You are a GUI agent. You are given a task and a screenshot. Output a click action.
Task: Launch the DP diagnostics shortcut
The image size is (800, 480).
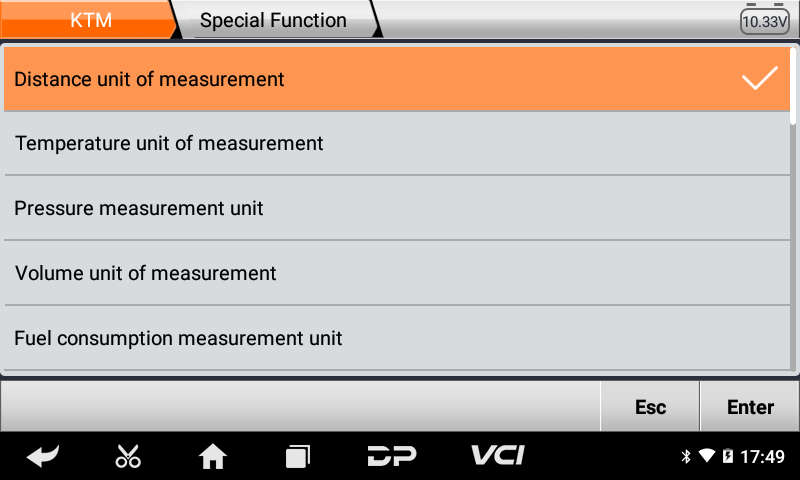click(x=392, y=456)
